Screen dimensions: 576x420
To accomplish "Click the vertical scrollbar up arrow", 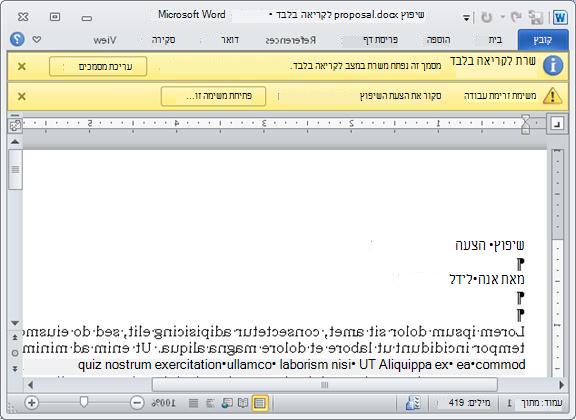I will click(15, 141).
